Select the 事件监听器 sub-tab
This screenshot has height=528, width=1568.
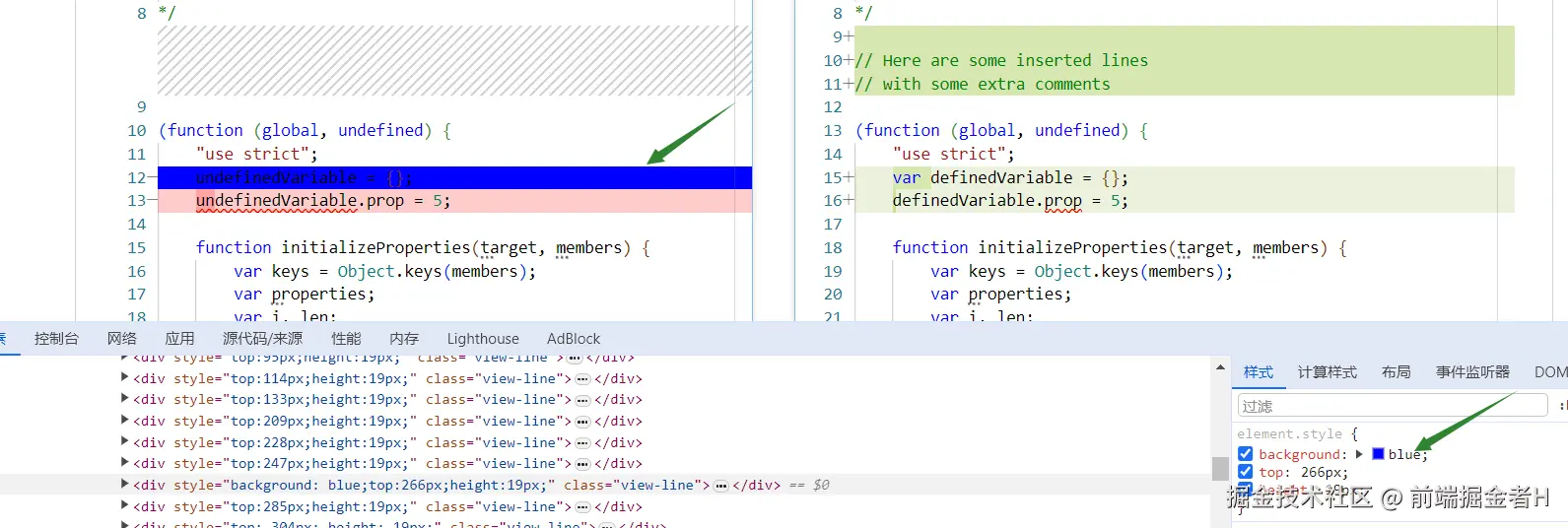pos(1472,371)
